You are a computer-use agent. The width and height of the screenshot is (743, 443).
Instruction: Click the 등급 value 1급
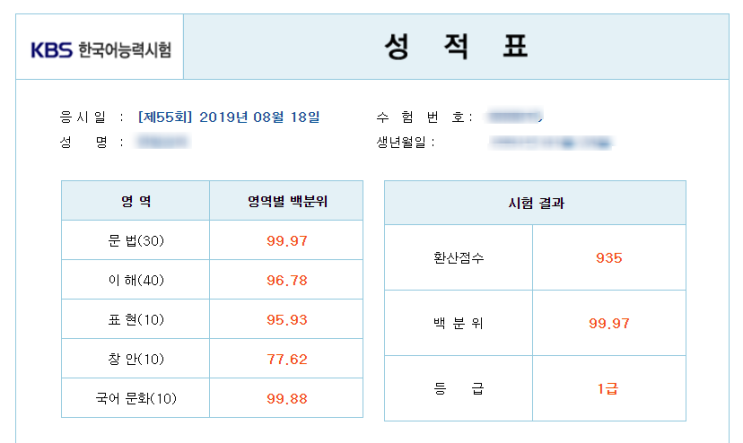click(609, 388)
